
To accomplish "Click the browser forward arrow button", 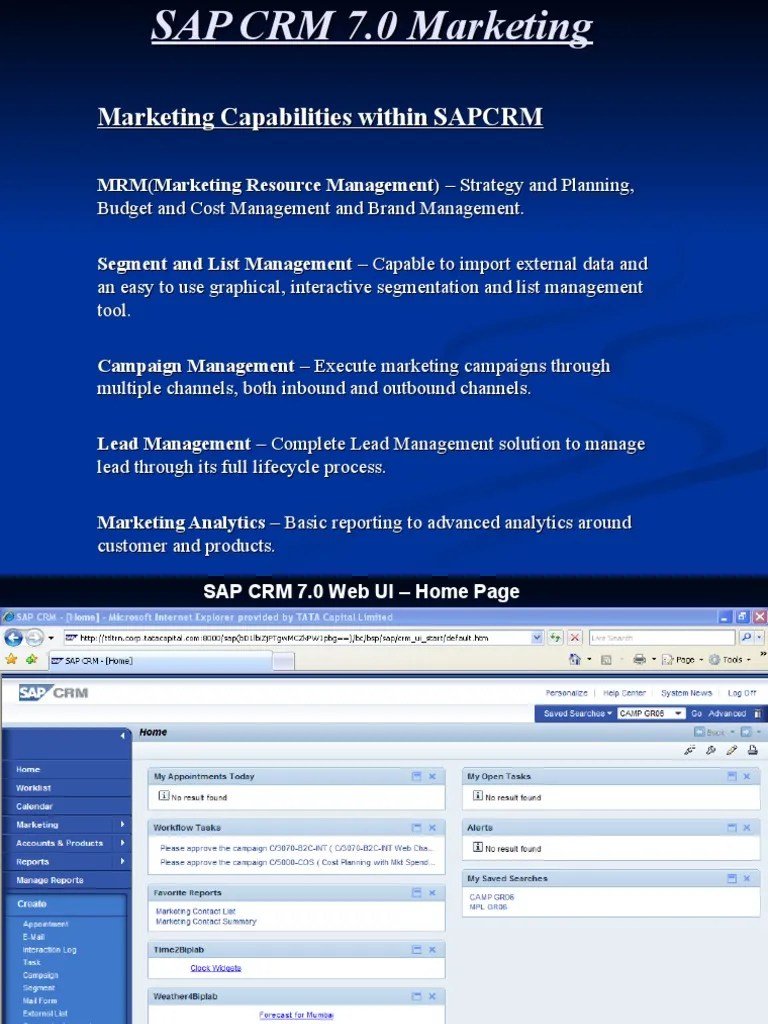I will tap(35, 637).
